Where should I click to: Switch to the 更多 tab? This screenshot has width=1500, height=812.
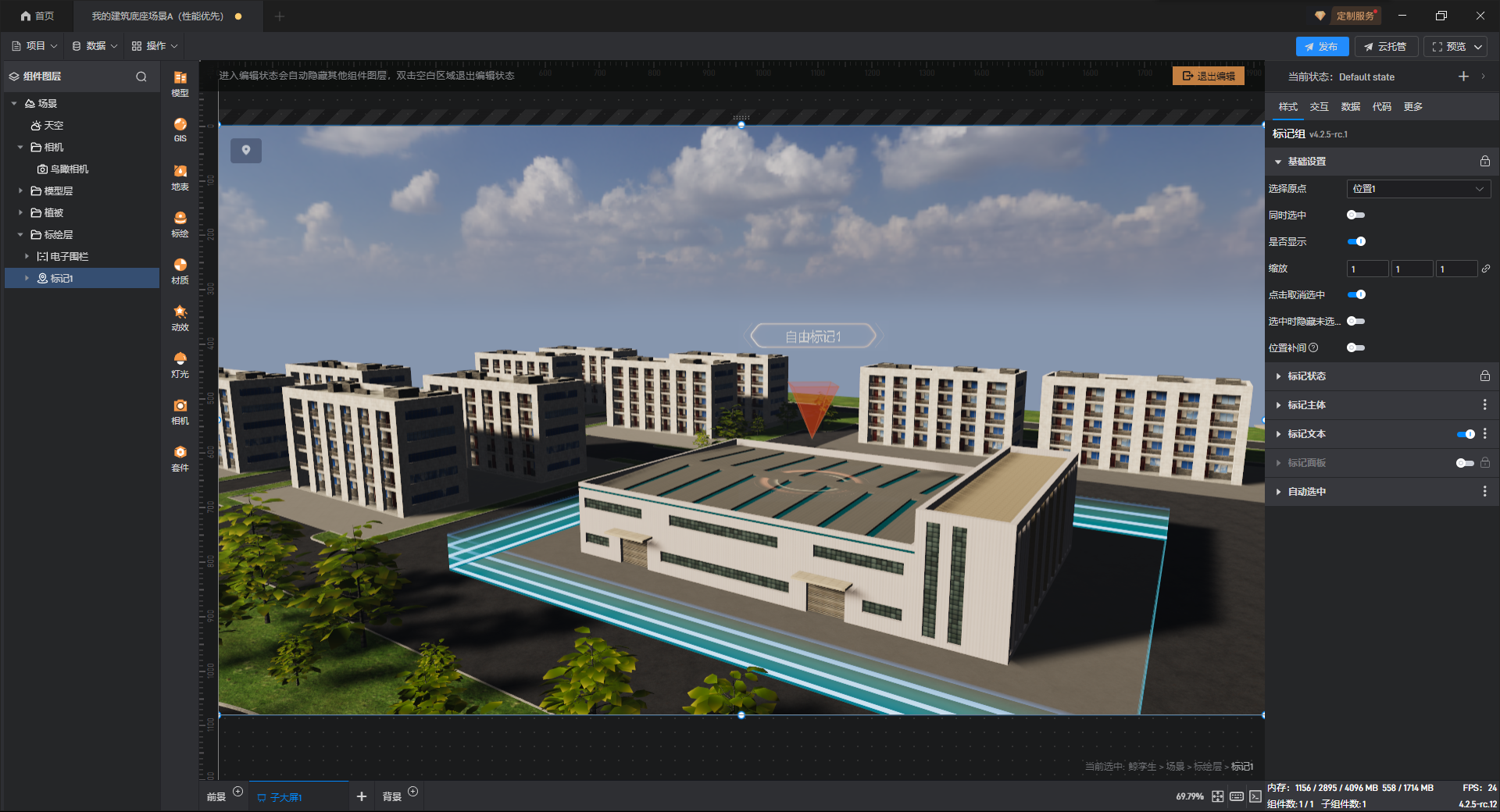tap(1412, 107)
